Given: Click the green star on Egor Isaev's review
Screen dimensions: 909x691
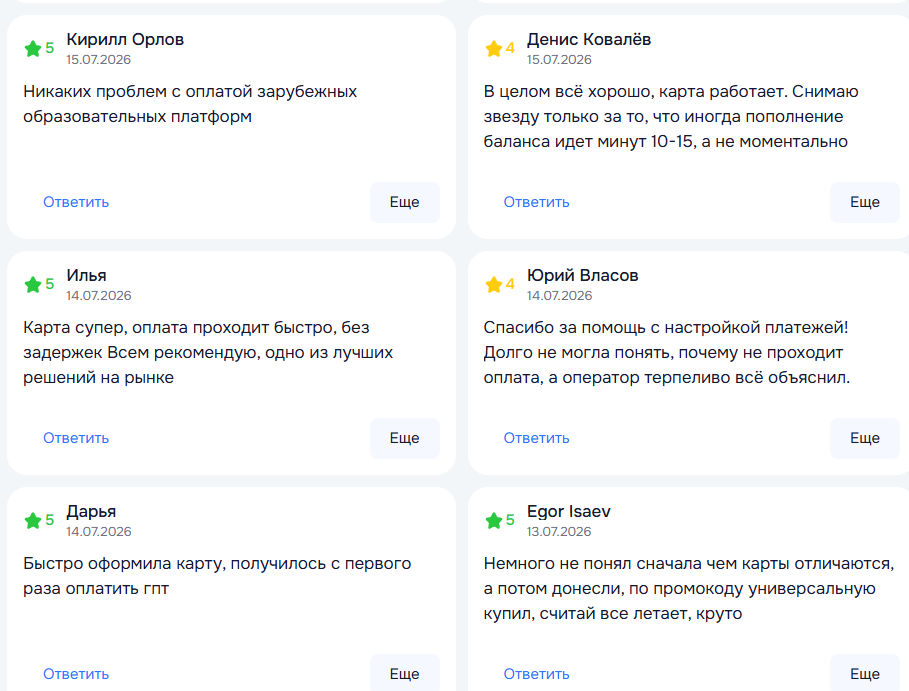Looking at the screenshot, I should coord(494,521).
